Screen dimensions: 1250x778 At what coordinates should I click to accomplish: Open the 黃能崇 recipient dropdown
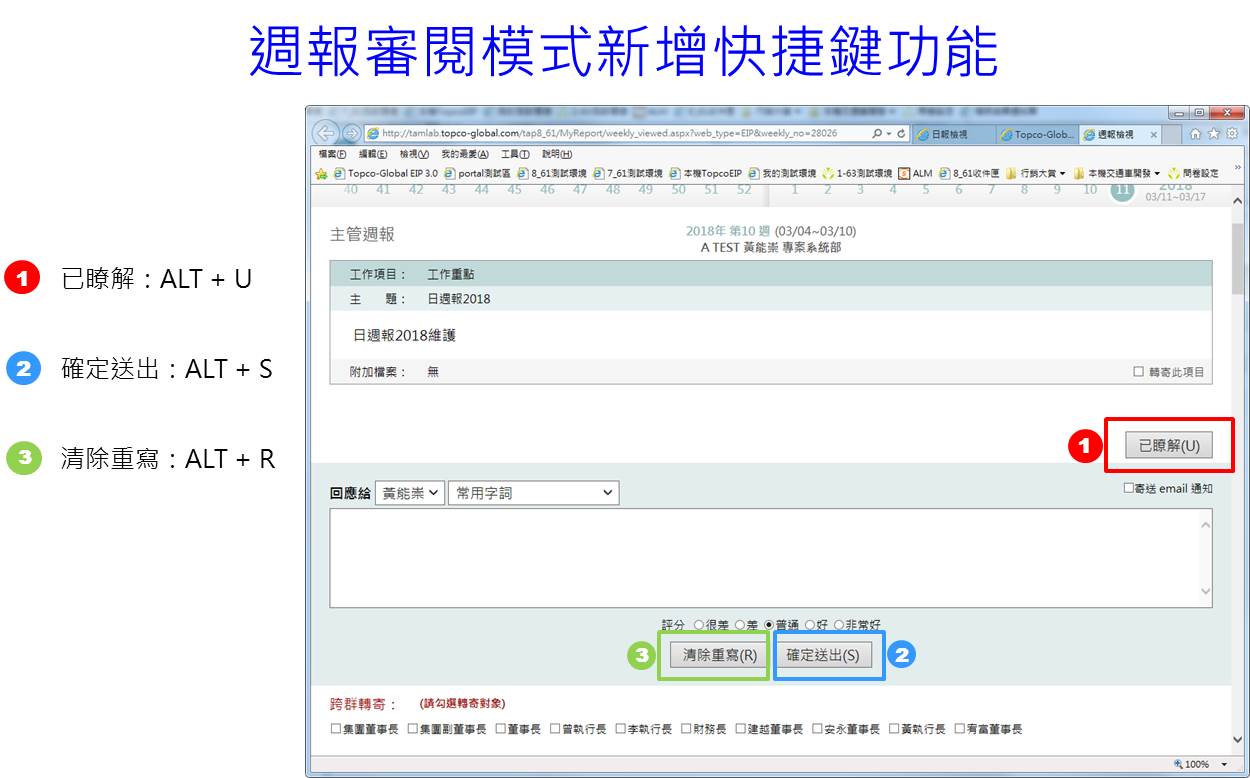coord(409,493)
